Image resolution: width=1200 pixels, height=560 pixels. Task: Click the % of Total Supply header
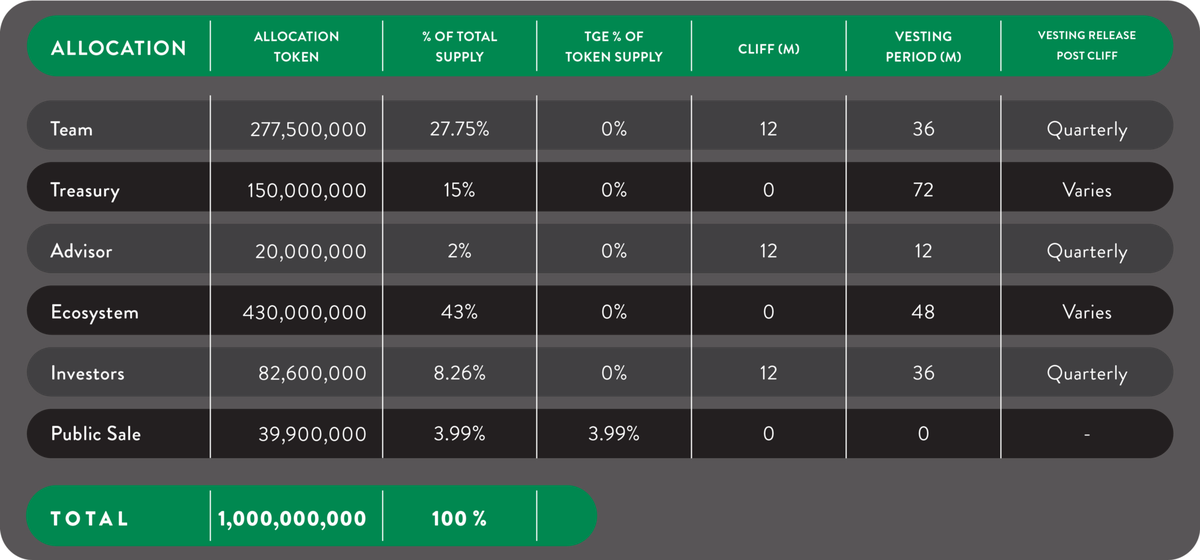point(460,47)
